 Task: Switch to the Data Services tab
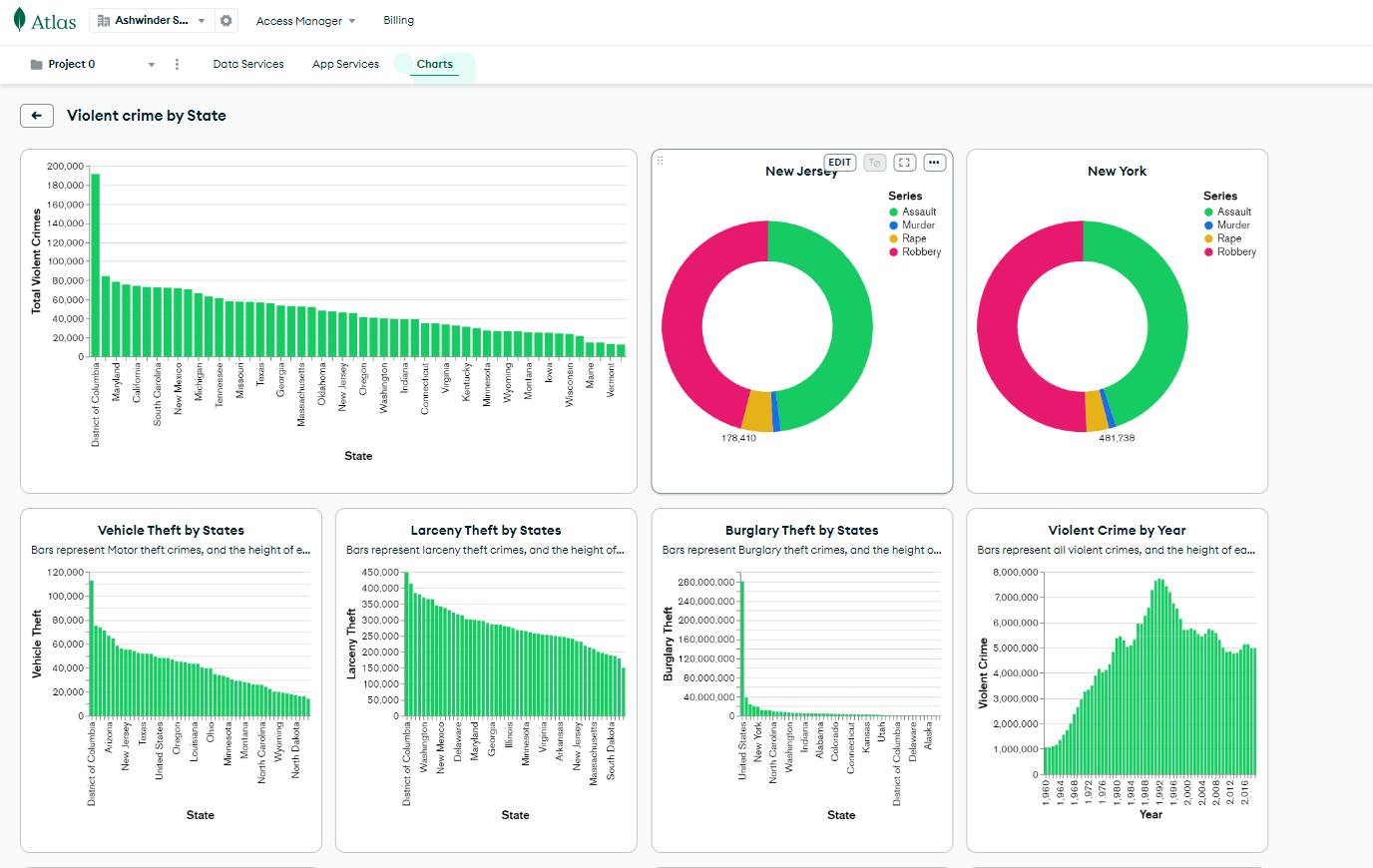pyautogui.click(x=247, y=63)
